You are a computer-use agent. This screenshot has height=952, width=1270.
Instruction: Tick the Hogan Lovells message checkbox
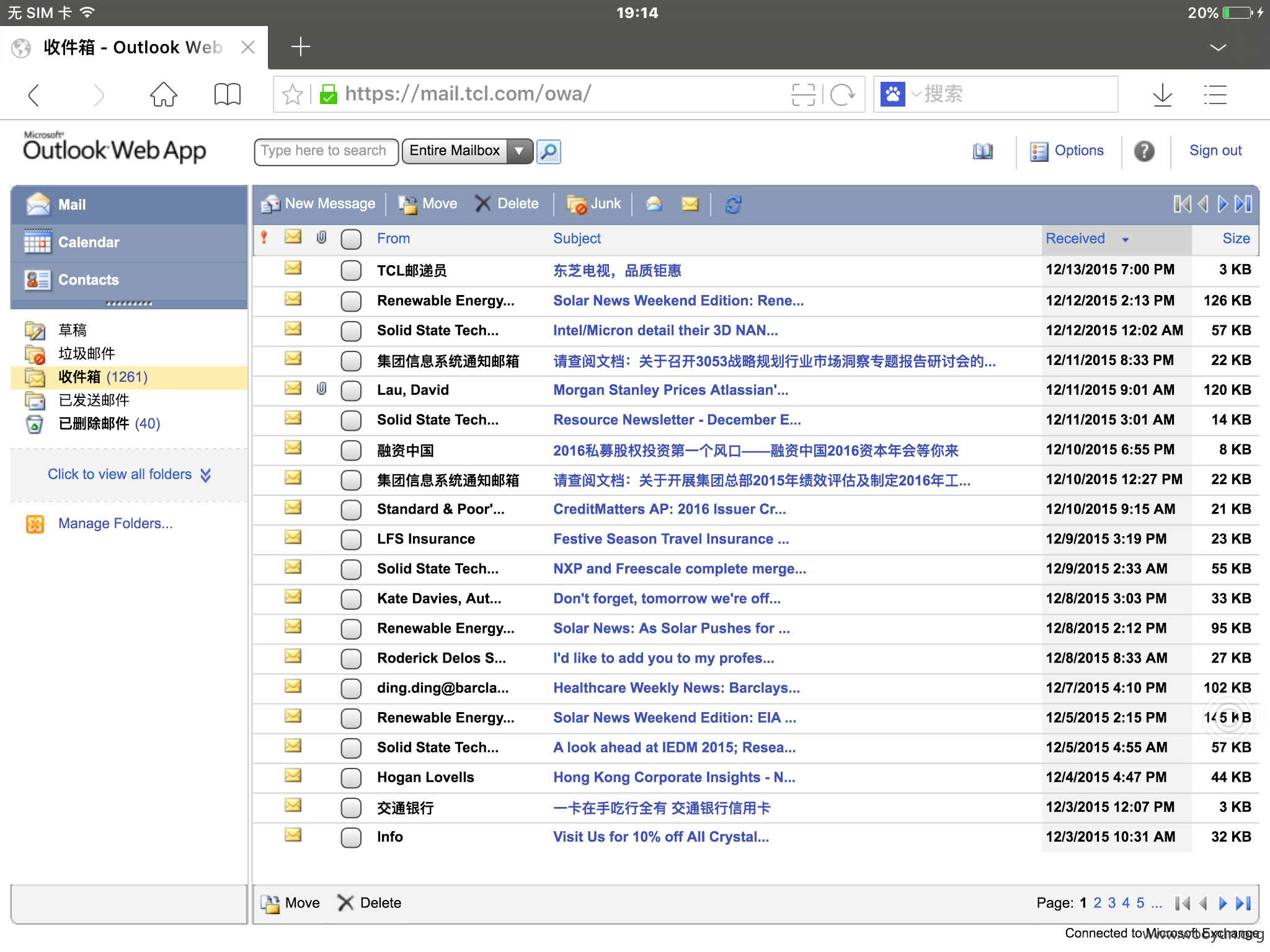[x=351, y=778]
